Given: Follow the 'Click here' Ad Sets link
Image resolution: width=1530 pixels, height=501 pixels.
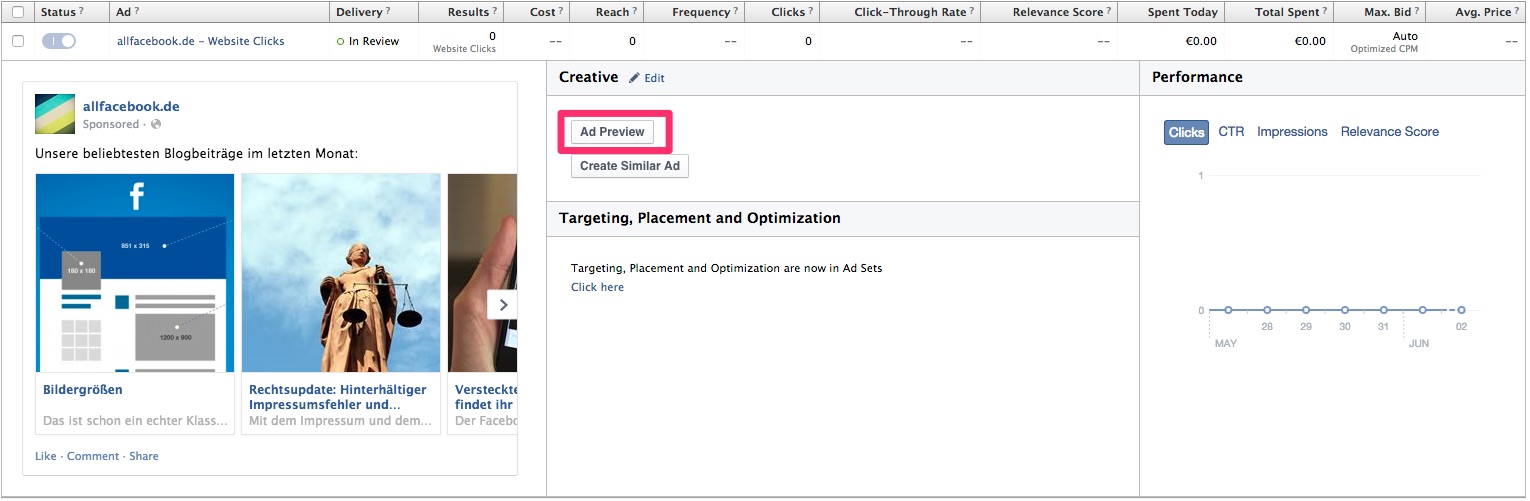Looking at the screenshot, I should 597,287.
